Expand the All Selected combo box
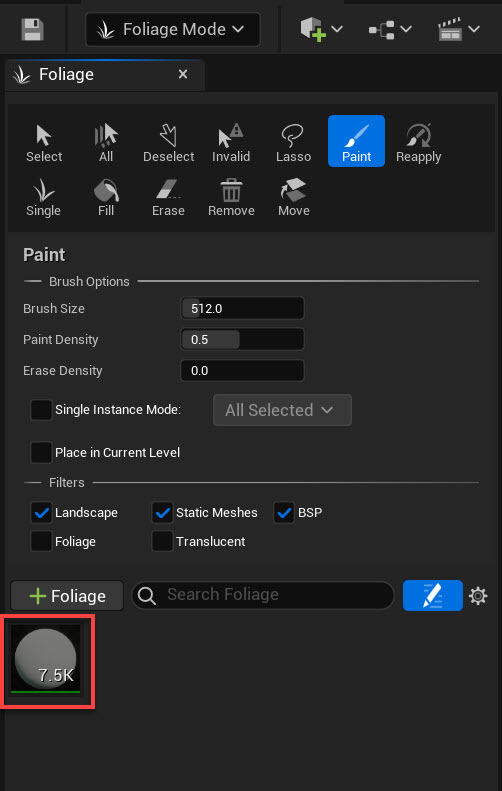Screen dimensions: 502x791 tap(282, 410)
